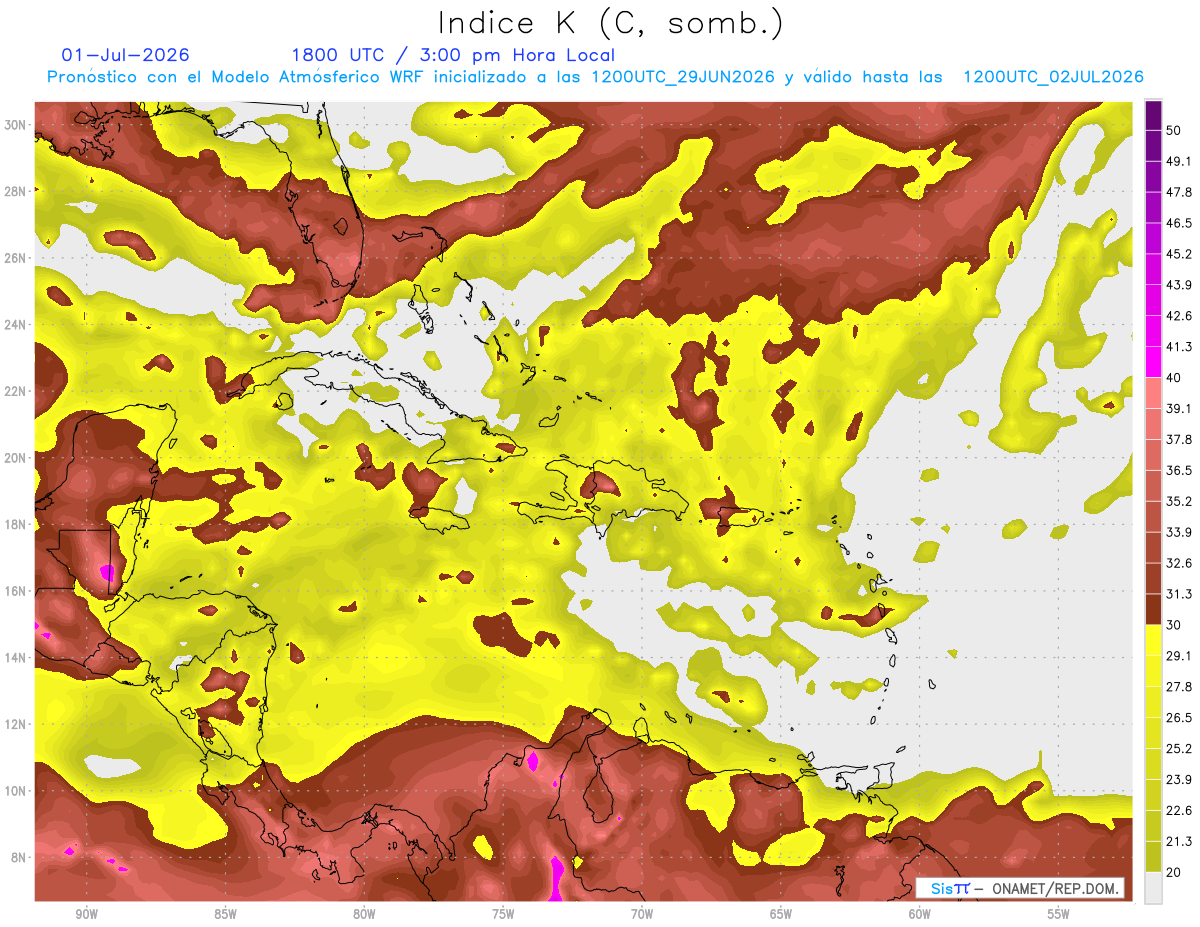
Task: Click the colorbar value 39.1
Action: click(1180, 408)
